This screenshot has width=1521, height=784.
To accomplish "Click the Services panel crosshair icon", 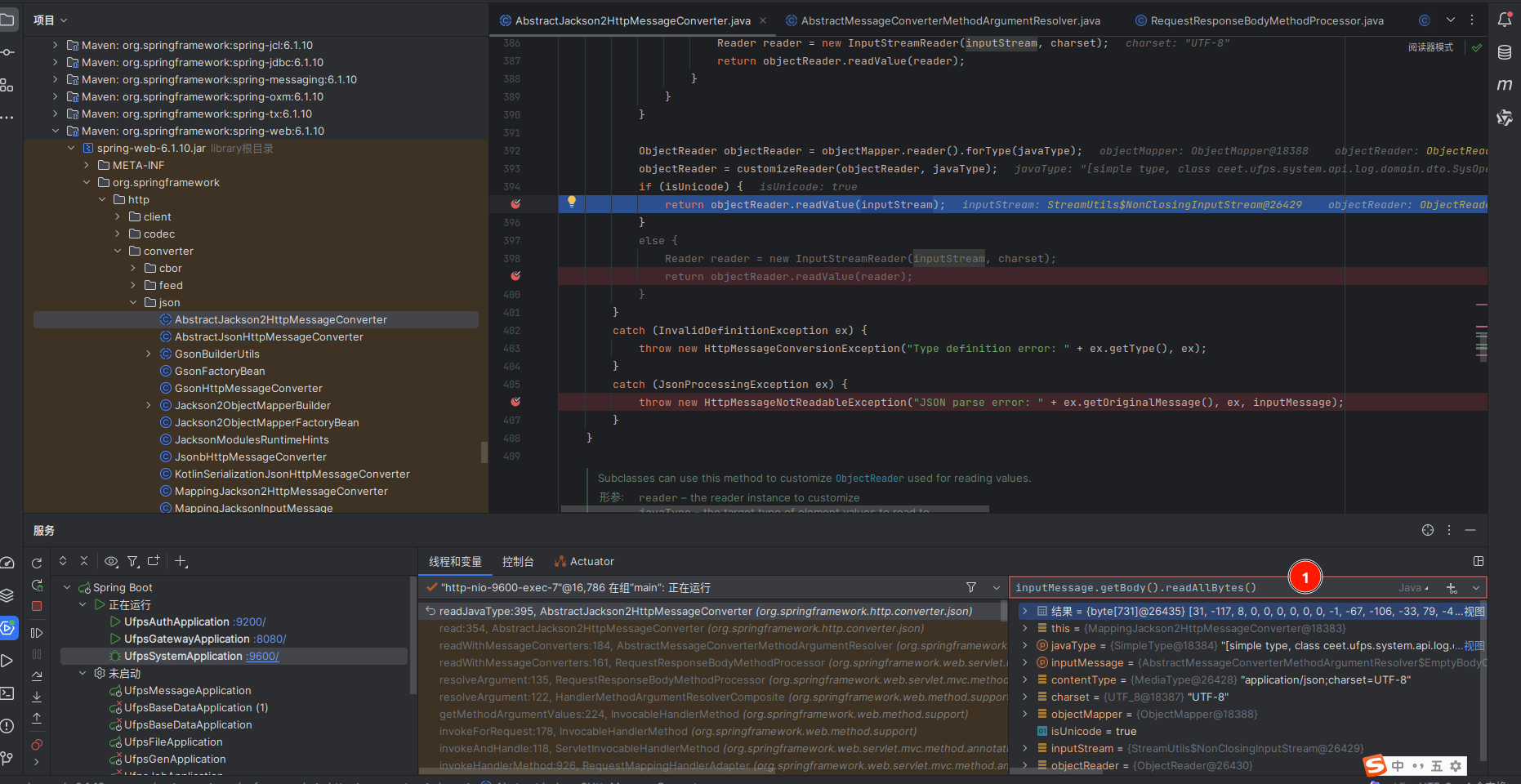I will [1428, 530].
